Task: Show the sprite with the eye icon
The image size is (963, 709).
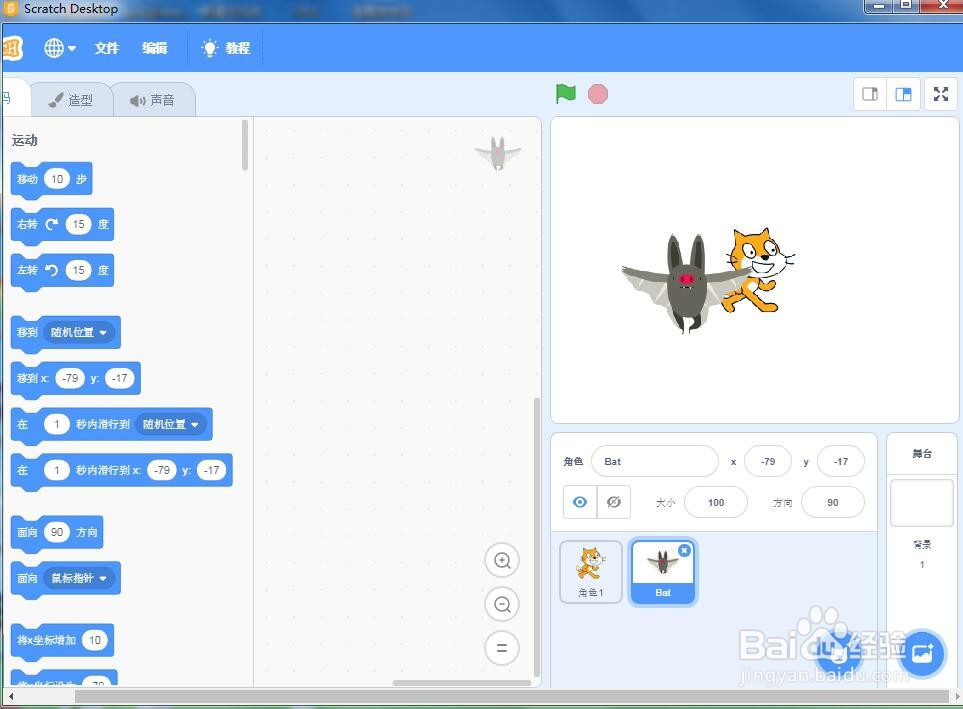Action: click(580, 503)
